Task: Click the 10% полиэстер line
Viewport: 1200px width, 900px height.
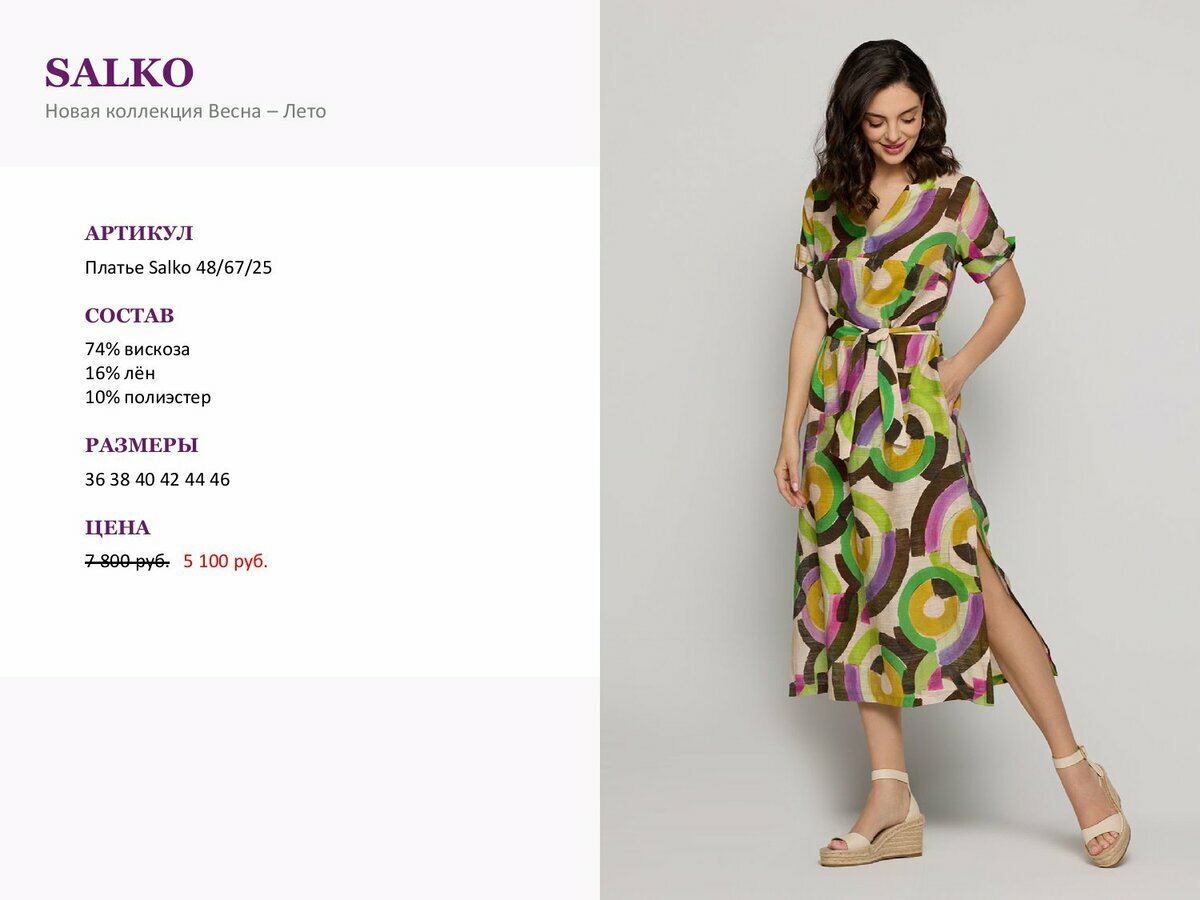Action: (148, 397)
